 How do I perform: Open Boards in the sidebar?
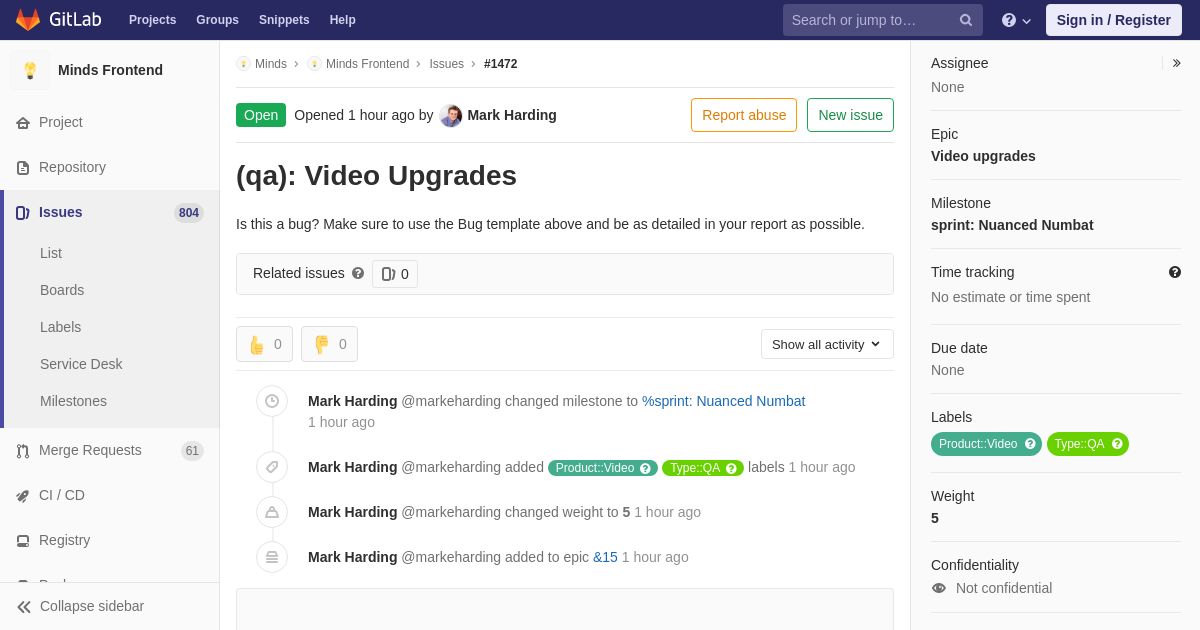coord(62,290)
